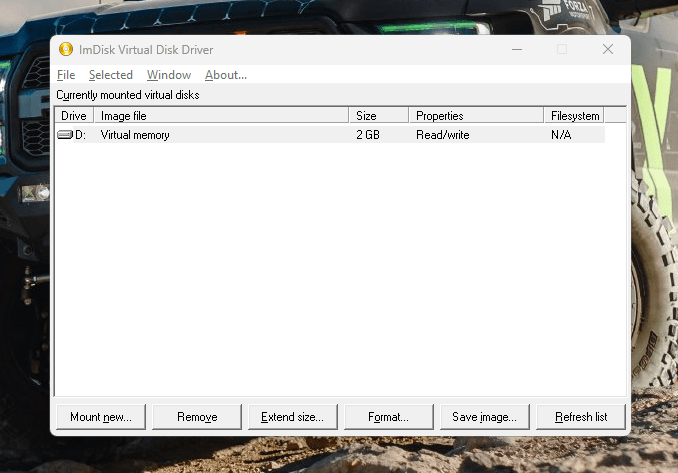This screenshot has width=678, height=473.
Task: Sort by the Image file column header
Action: 221,115
